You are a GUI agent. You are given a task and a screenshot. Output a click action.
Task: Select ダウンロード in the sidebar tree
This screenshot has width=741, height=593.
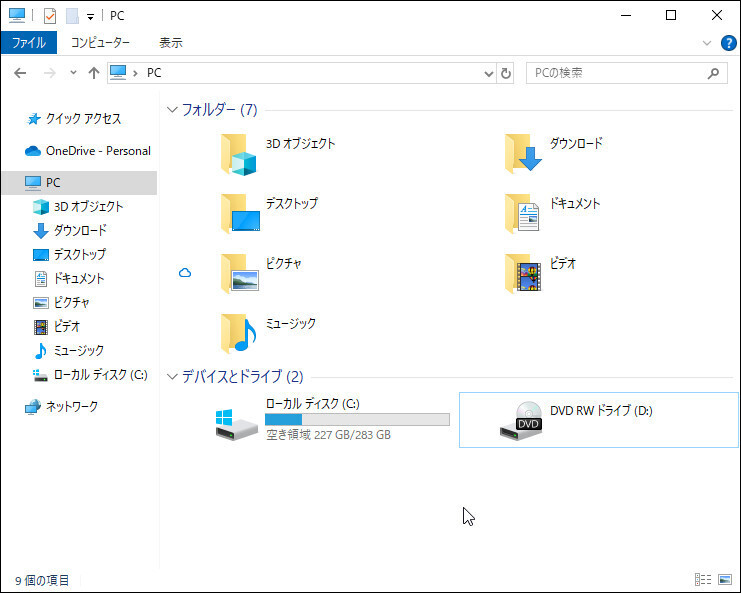pos(70,231)
